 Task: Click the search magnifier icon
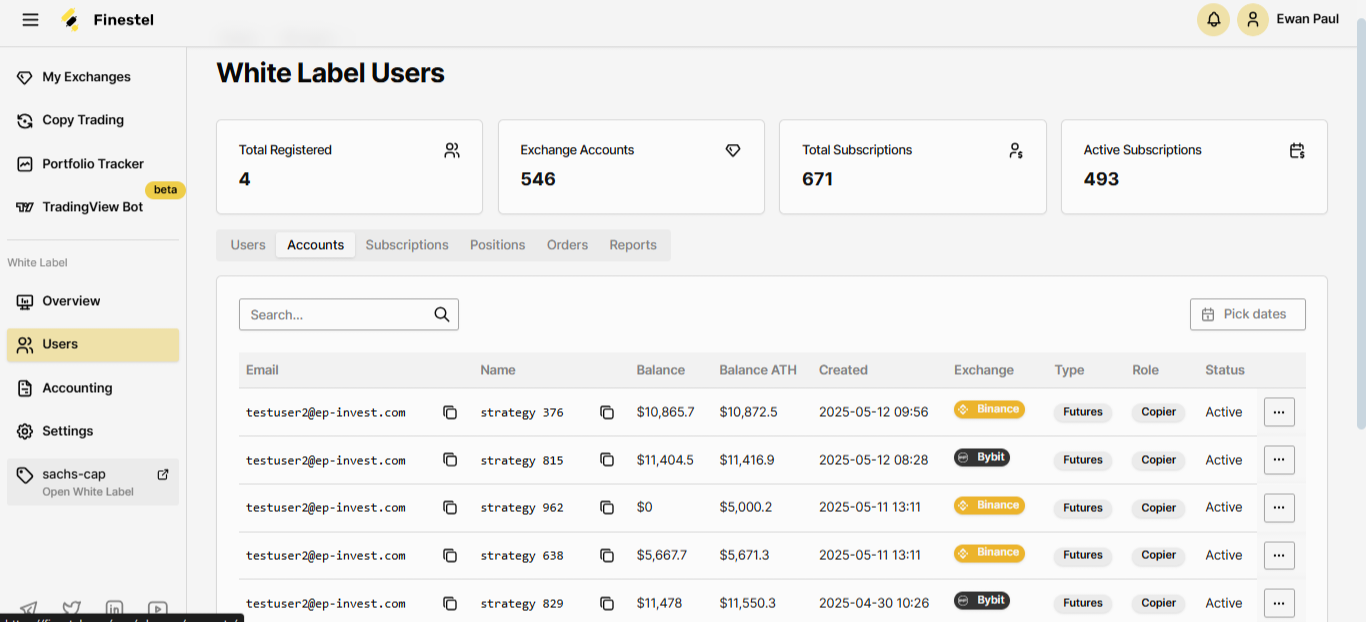(x=441, y=314)
